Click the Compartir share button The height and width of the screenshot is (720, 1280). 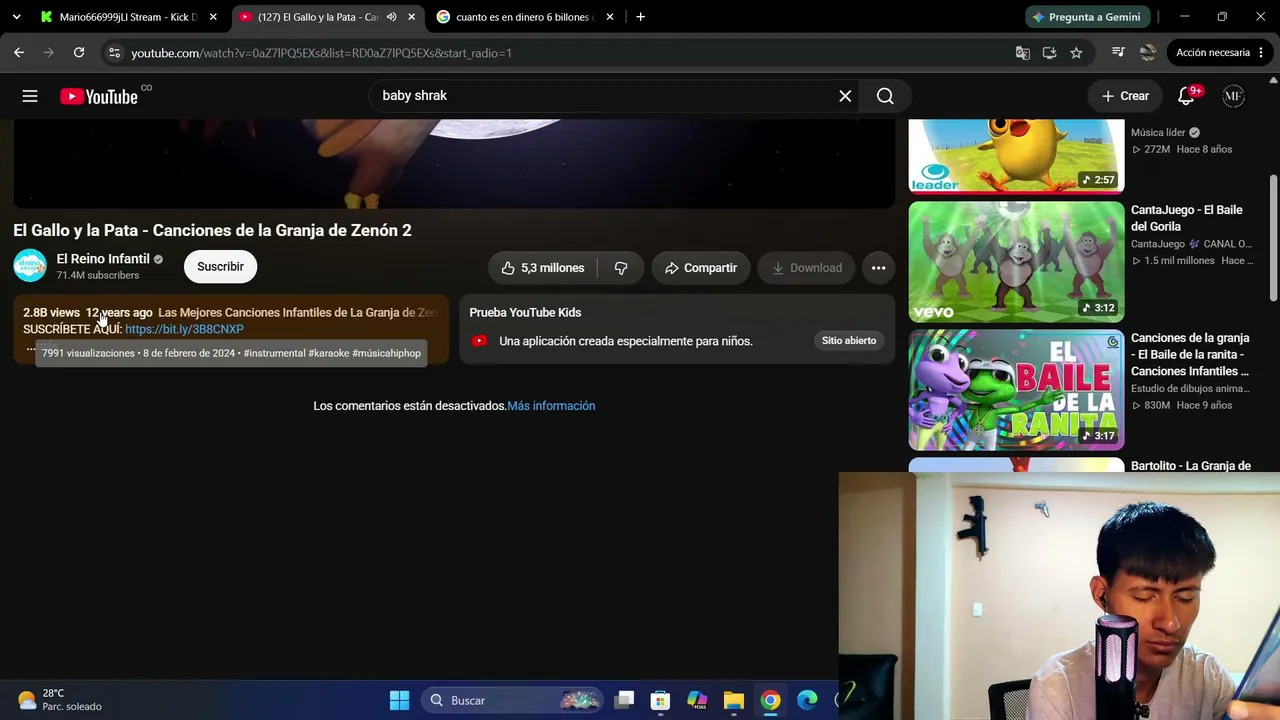coord(700,268)
